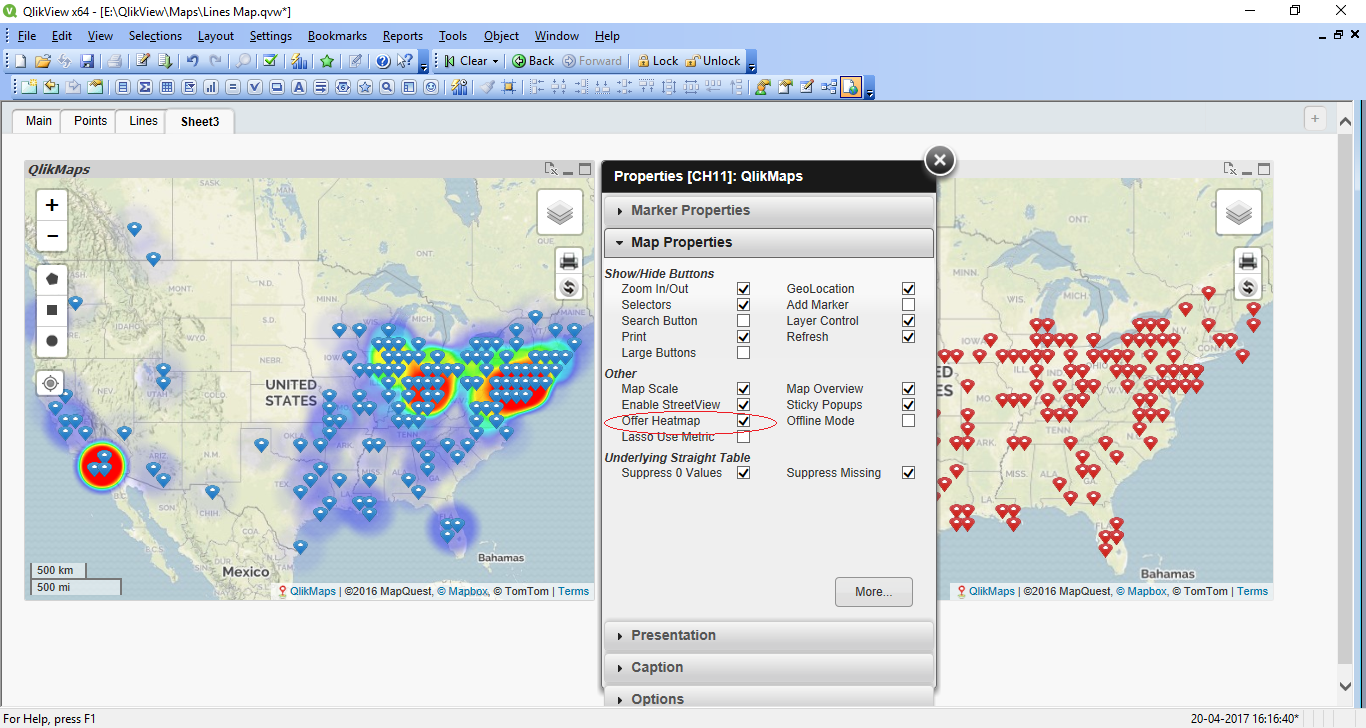Enable the Search Button checkbox

pos(743,321)
